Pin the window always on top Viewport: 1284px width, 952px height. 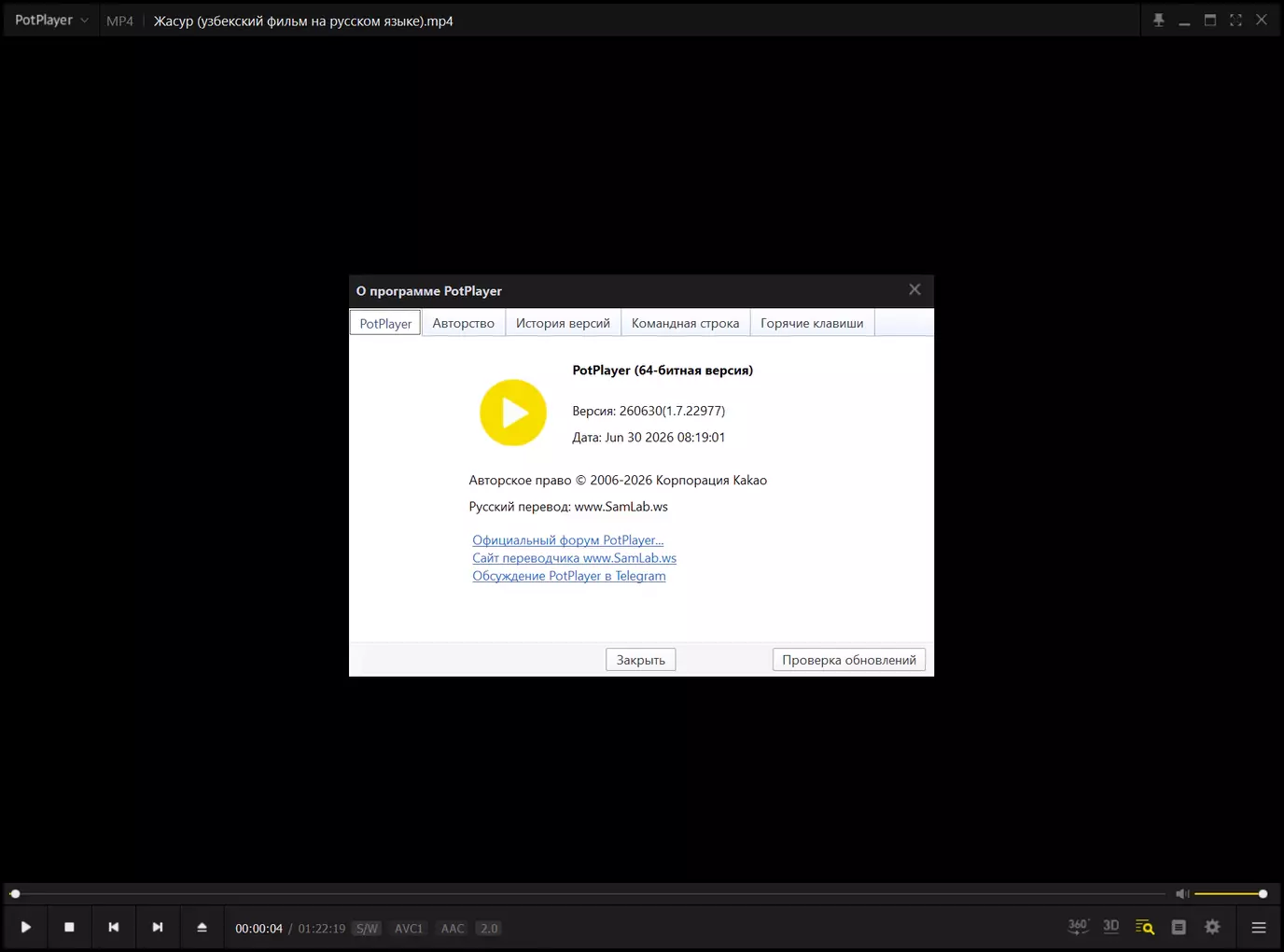[x=1158, y=20]
